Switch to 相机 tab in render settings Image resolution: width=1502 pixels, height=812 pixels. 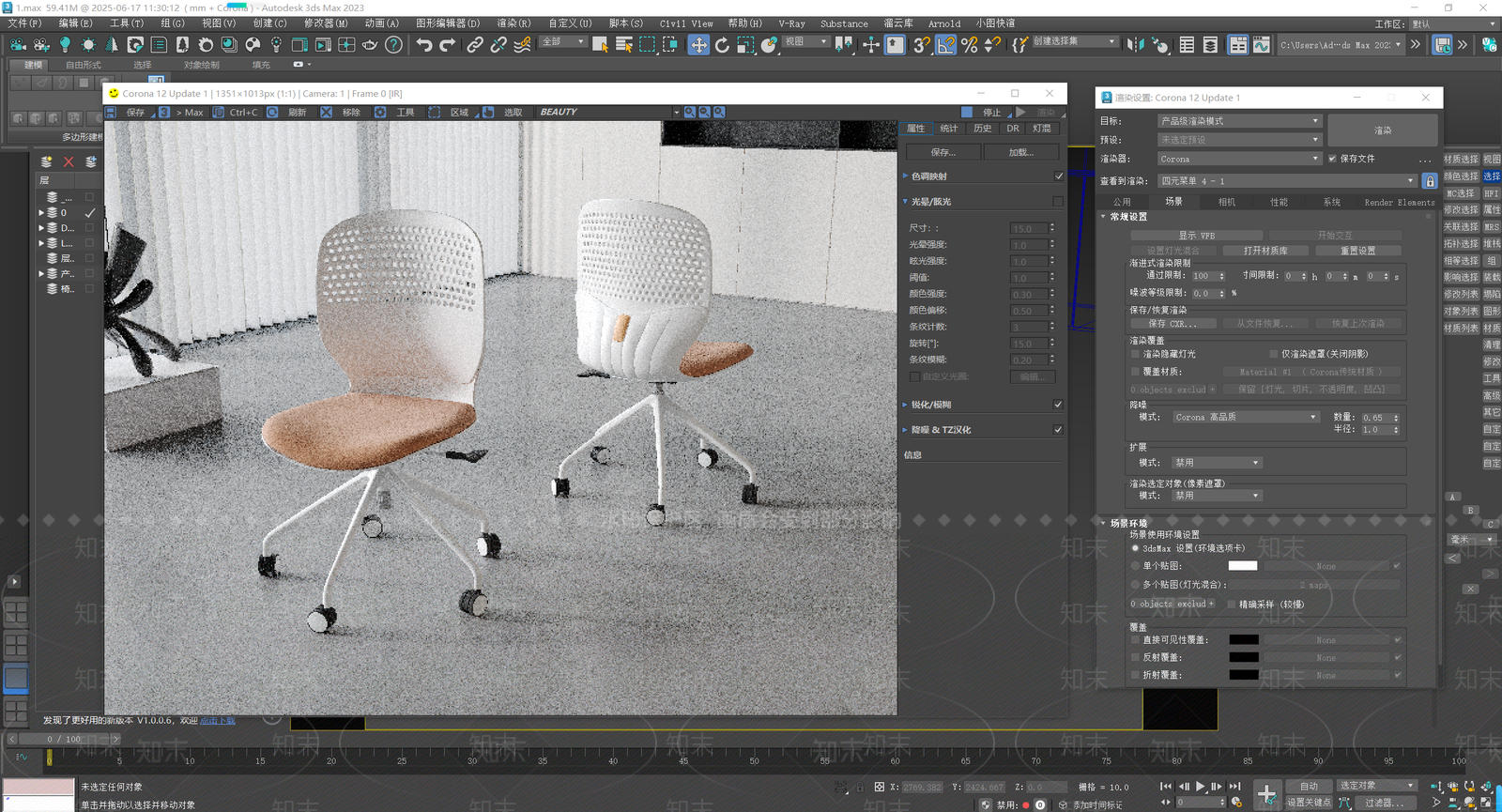1226,202
